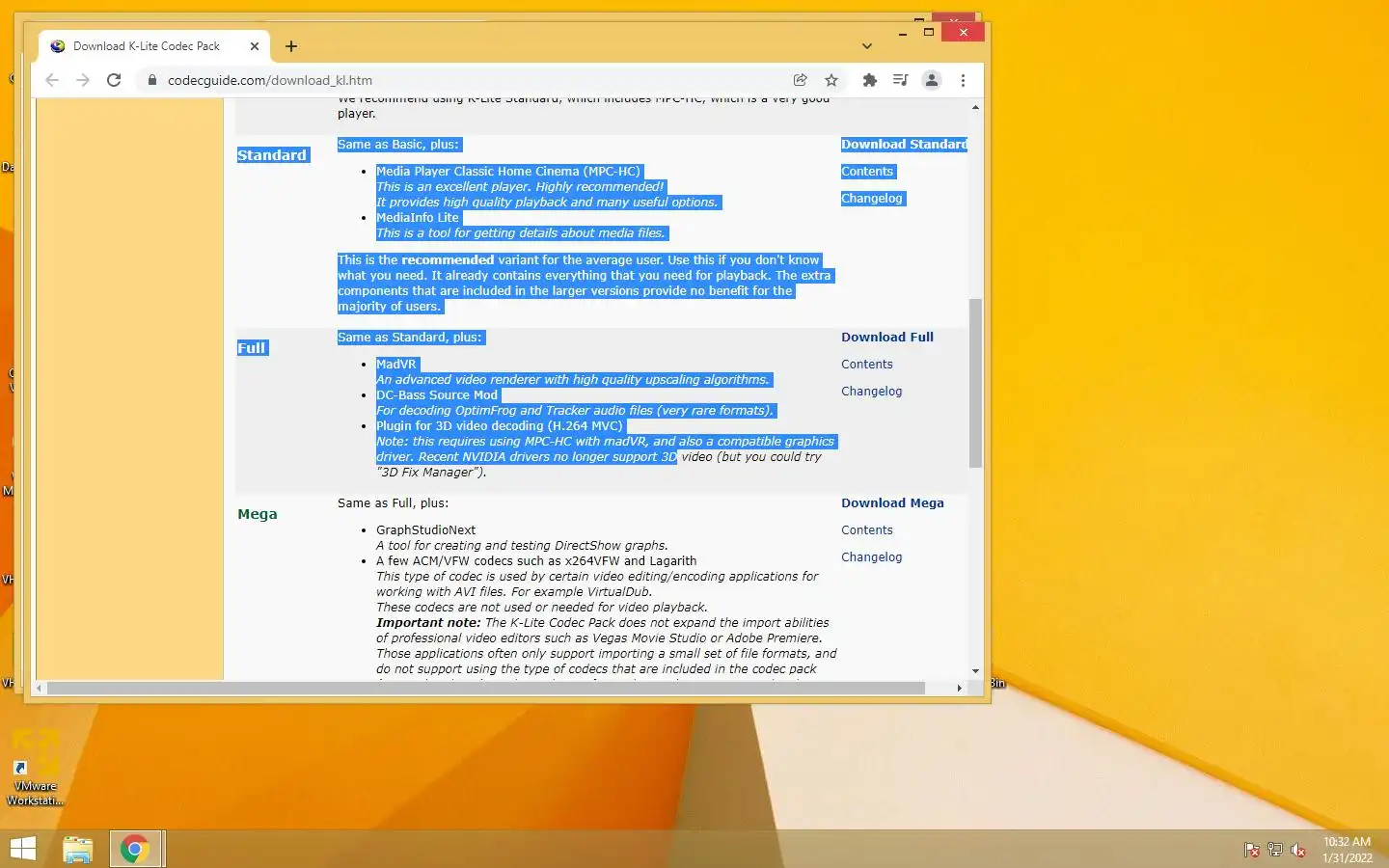Image resolution: width=1389 pixels, height=868 pixels.
Task: Click the browser forward arrow
Action: (x=83, y=80)
